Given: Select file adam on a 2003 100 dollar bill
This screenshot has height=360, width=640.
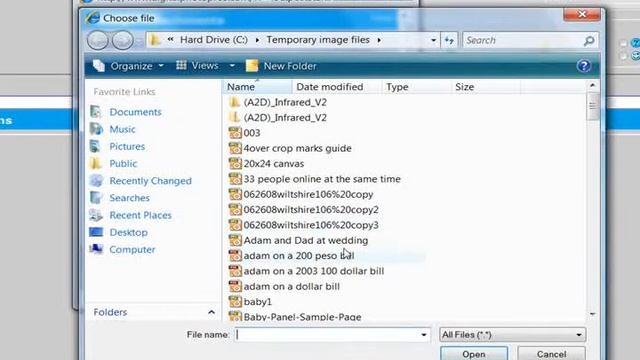Looking at the screenshot, I should pyautogui.click(x=314, y=271).
